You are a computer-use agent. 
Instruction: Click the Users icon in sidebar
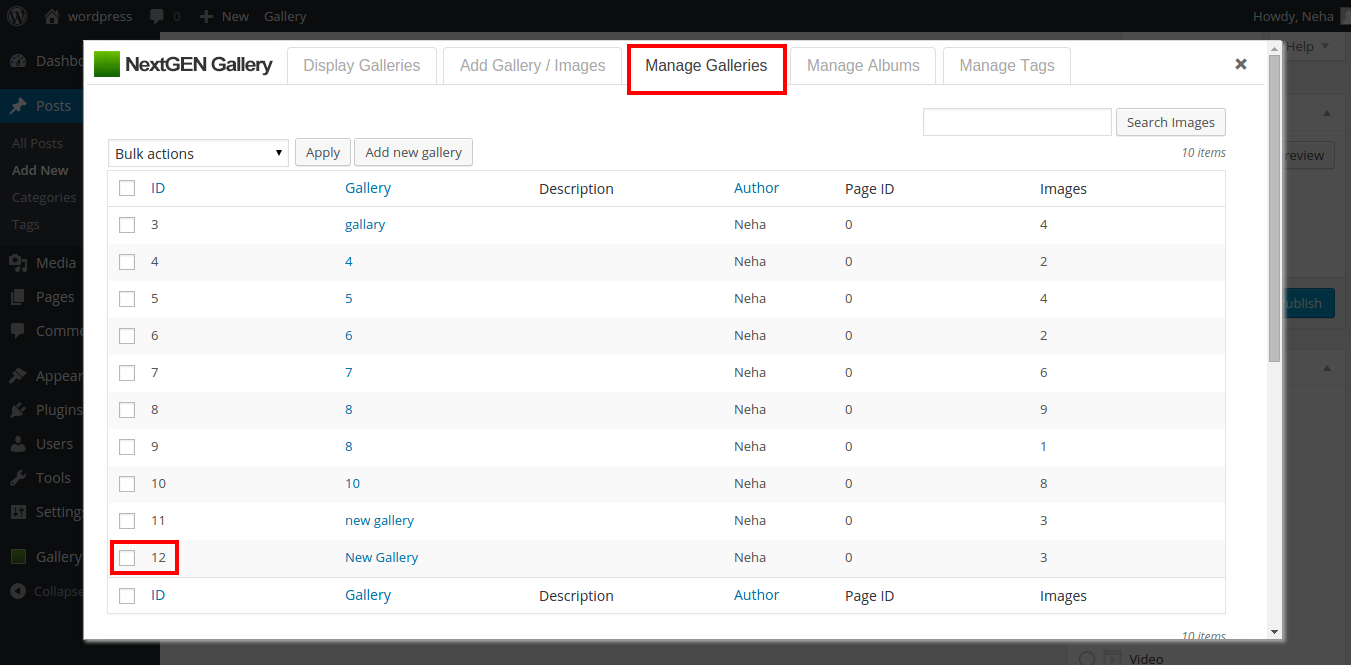point(18,444)
